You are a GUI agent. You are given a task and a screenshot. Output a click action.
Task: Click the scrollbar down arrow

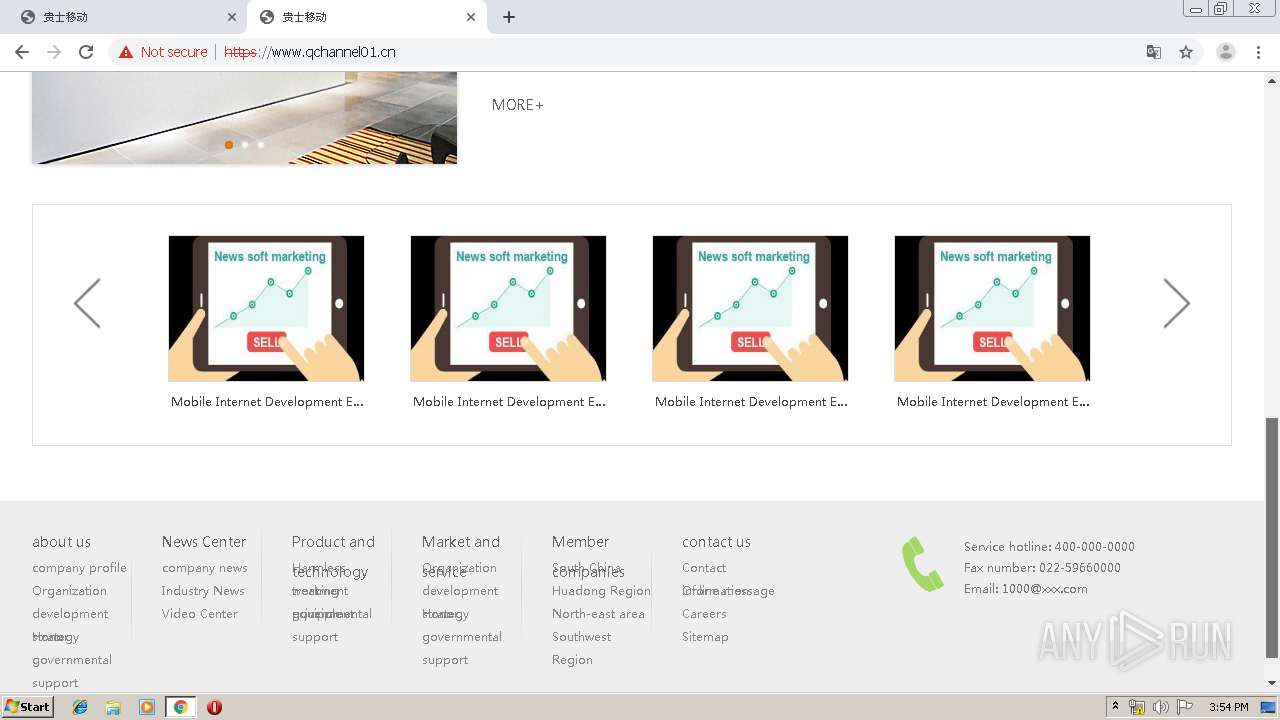click(x=1272, y=683)
